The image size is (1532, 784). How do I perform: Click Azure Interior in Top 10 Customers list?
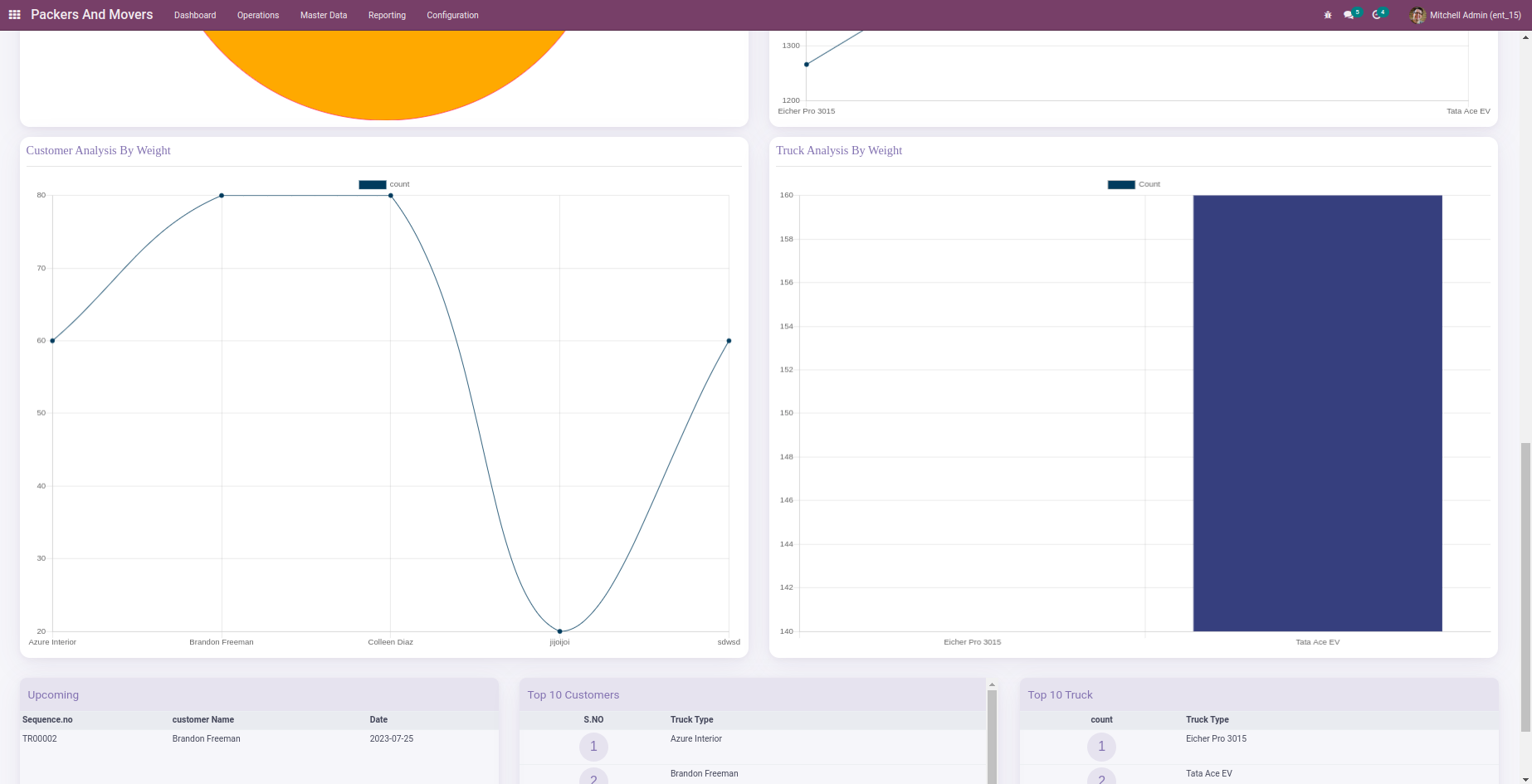696,739
